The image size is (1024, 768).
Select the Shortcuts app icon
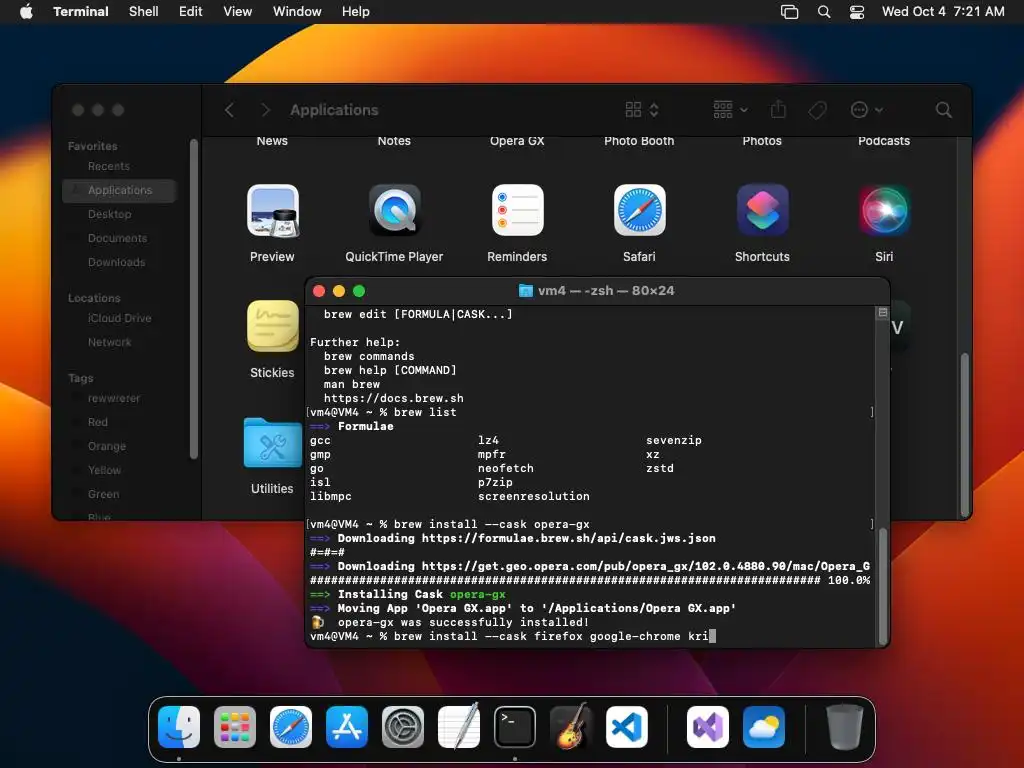click(x=762, y=211)
